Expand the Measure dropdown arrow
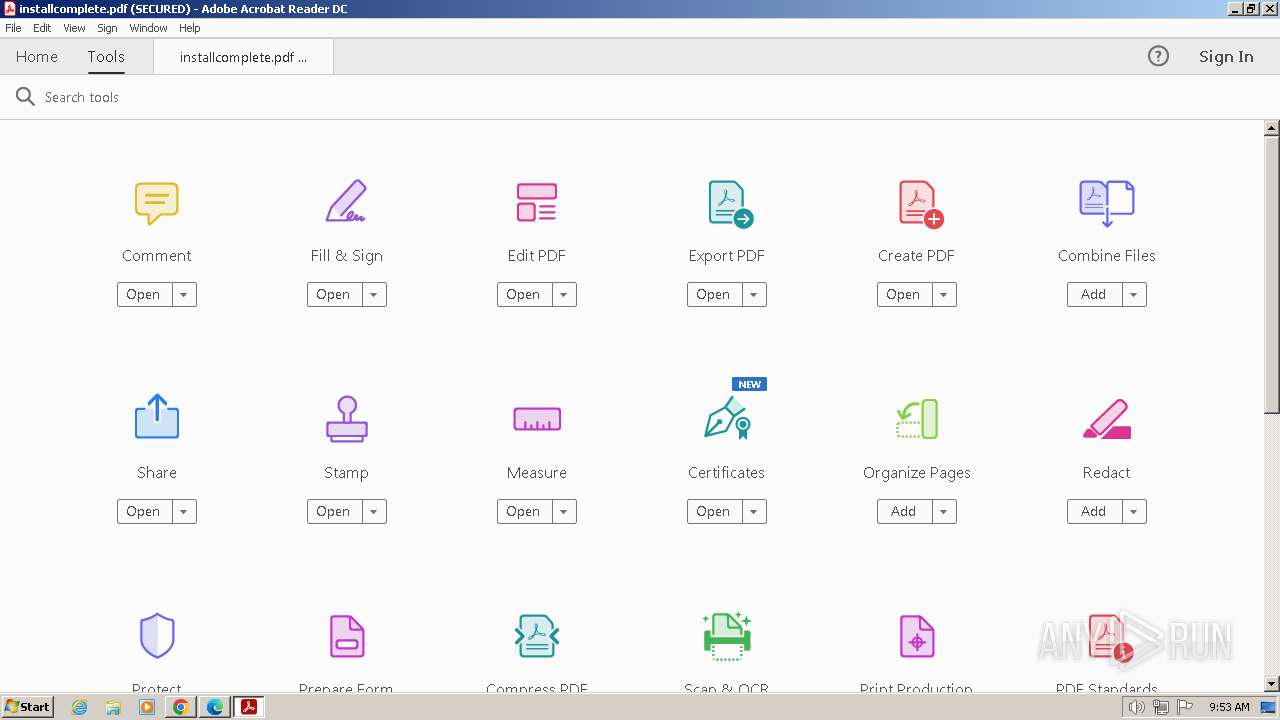 tap(564, 511)
